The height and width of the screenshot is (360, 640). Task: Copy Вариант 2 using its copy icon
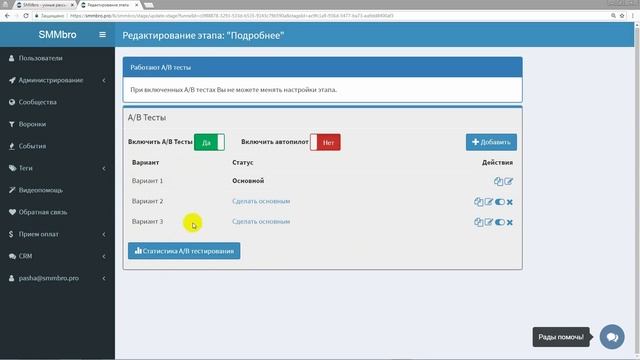coord(478,202)
